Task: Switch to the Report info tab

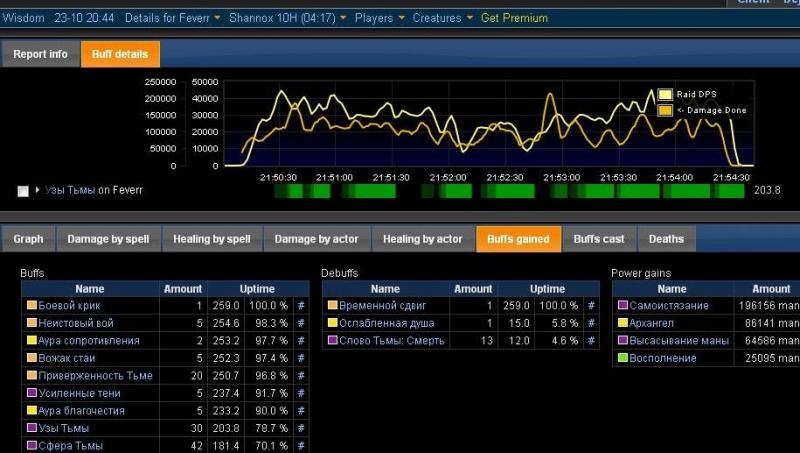Action: pyautogui.click(x=40, y=54)
